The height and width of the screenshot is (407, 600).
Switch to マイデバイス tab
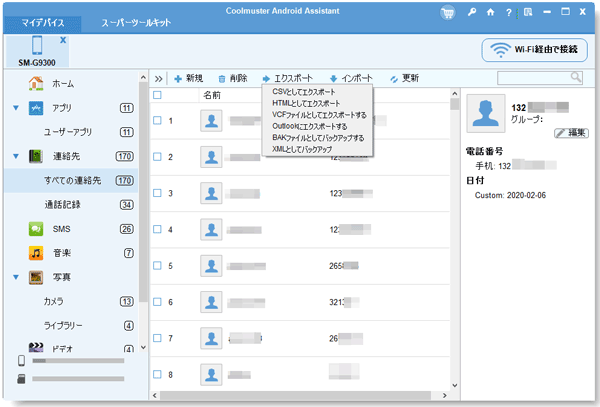click(42, 23)
